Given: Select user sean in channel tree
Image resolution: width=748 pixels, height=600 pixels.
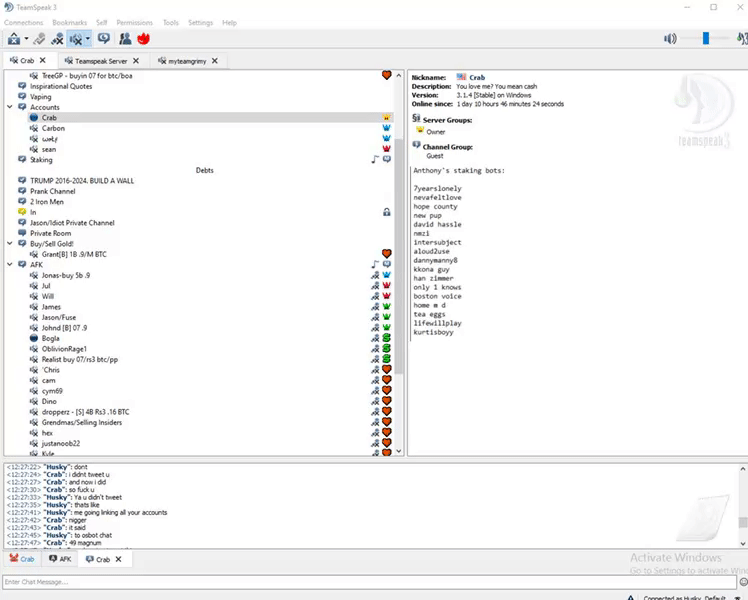Looking at the screenshot, I should [49, 149].
